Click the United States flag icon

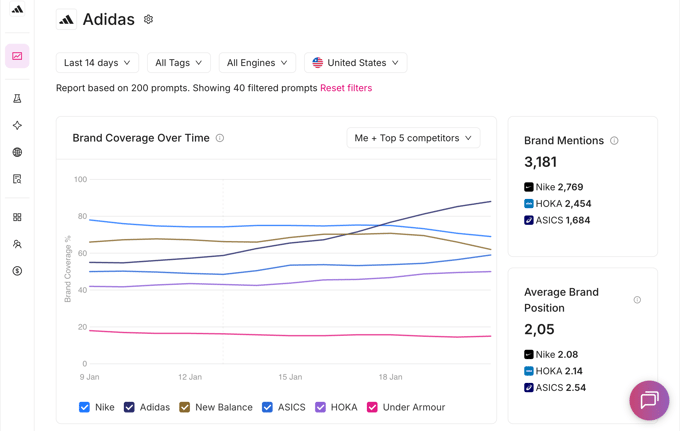(318, 63)
